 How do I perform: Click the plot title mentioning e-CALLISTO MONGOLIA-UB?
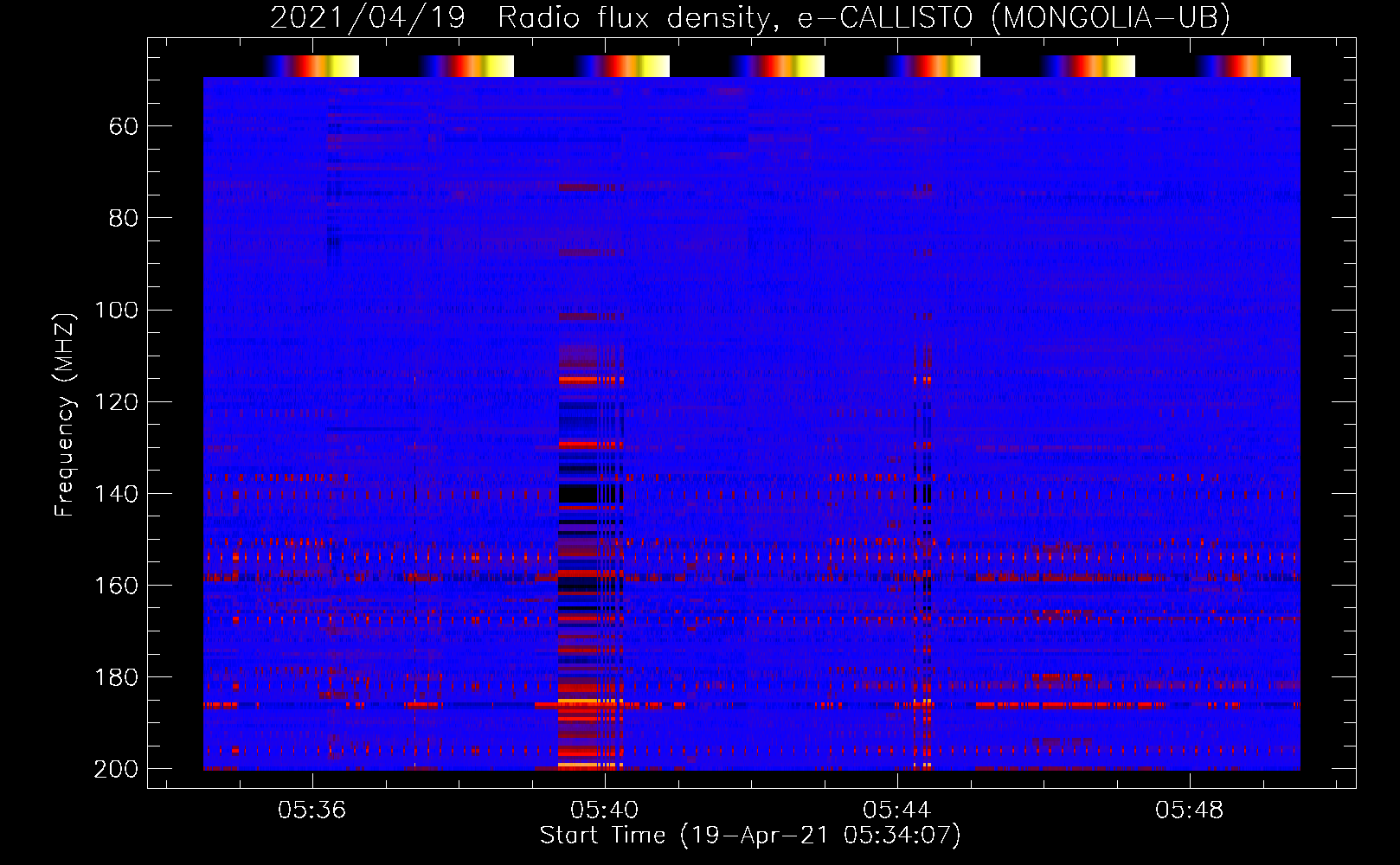(750, 17)
